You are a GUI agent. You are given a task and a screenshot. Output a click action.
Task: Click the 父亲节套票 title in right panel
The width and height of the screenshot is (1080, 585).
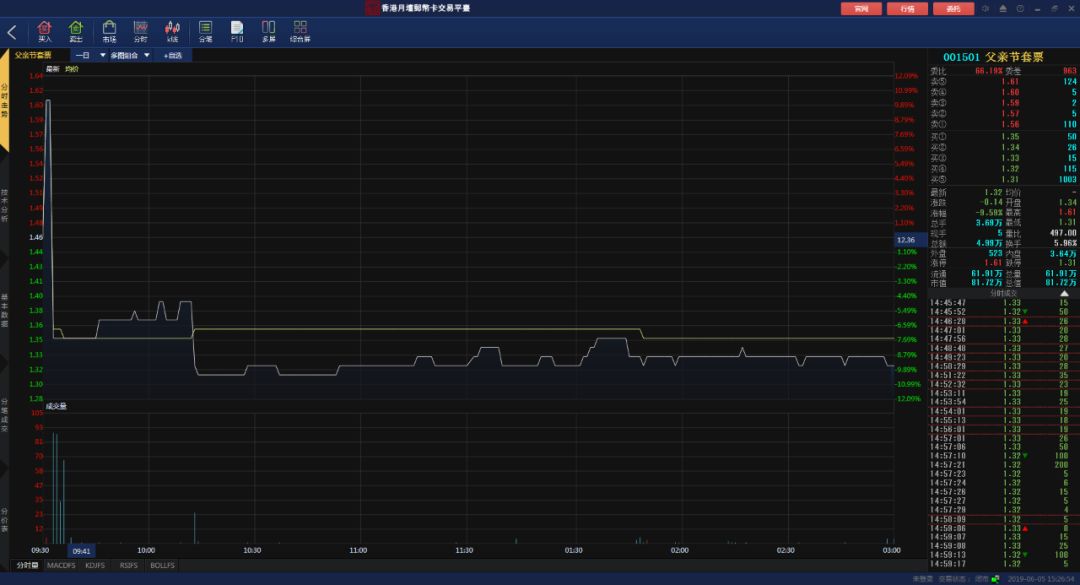pos(1014,57)
